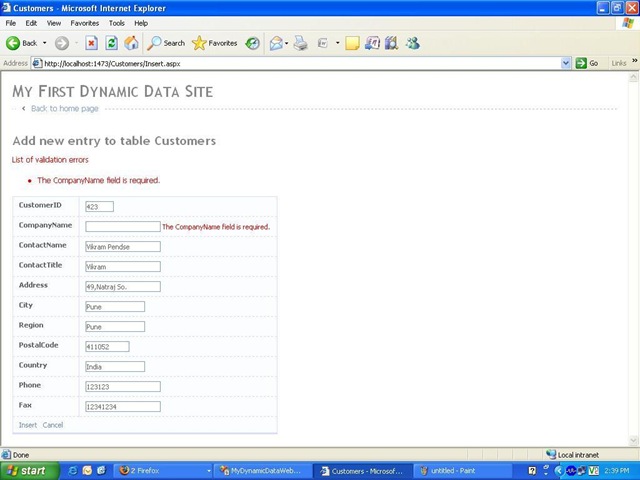Click the Customers - Microsoft taskbar button
Viewport: 640px width, 480px height.
click(363, 471)
